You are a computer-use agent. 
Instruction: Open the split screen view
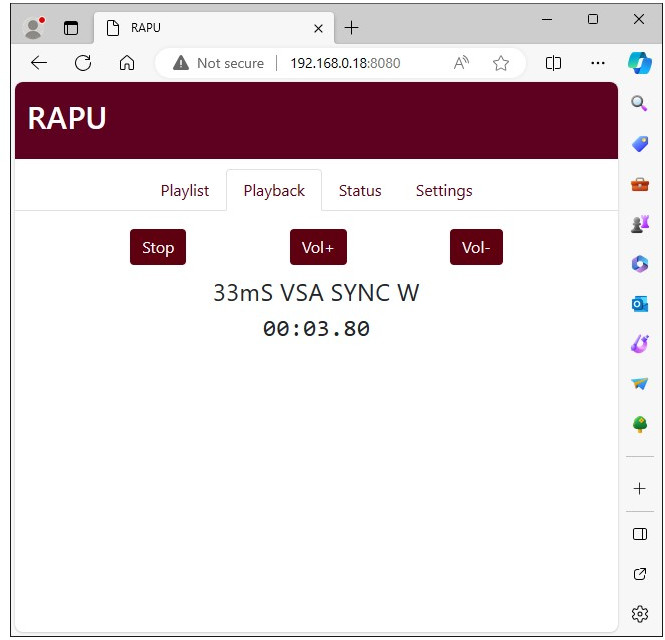(553, 63)
